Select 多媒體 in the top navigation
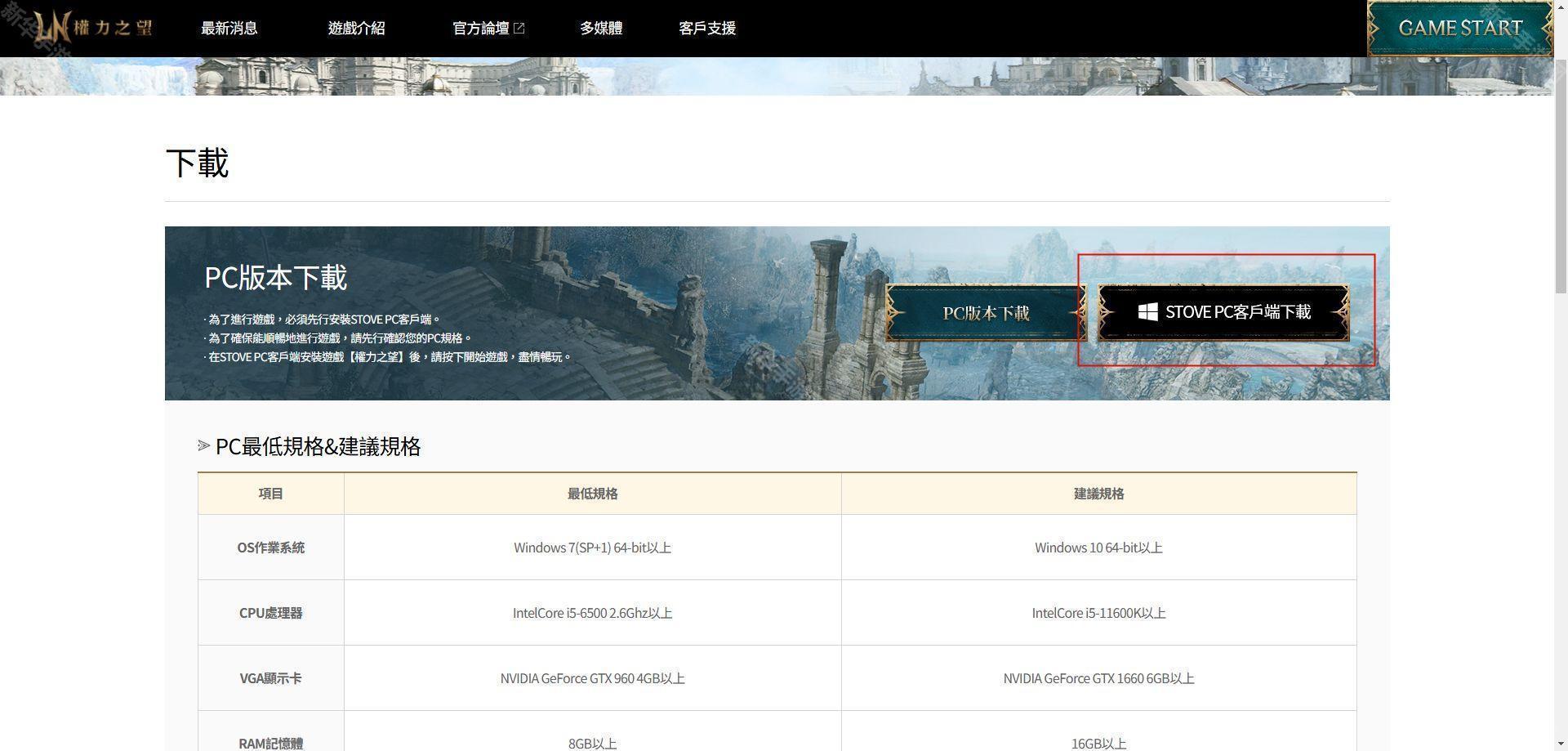Viewport: 1568px width, 751px height. coord(601,29)
